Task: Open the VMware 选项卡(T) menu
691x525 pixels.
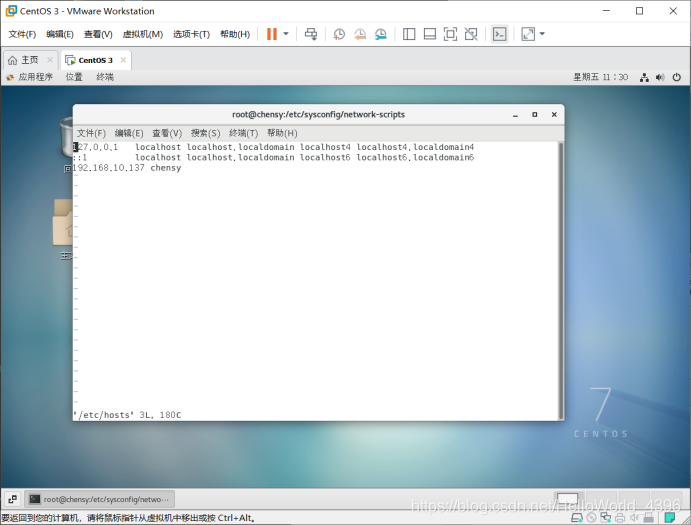Action: [x=191, y=34]
